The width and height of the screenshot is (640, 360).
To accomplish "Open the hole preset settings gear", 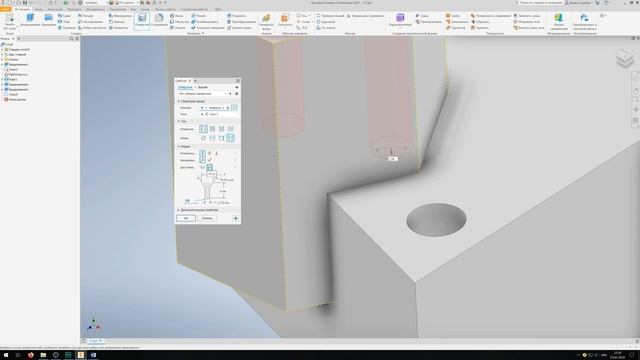I will pyautogui.click(x=237, y=93).
